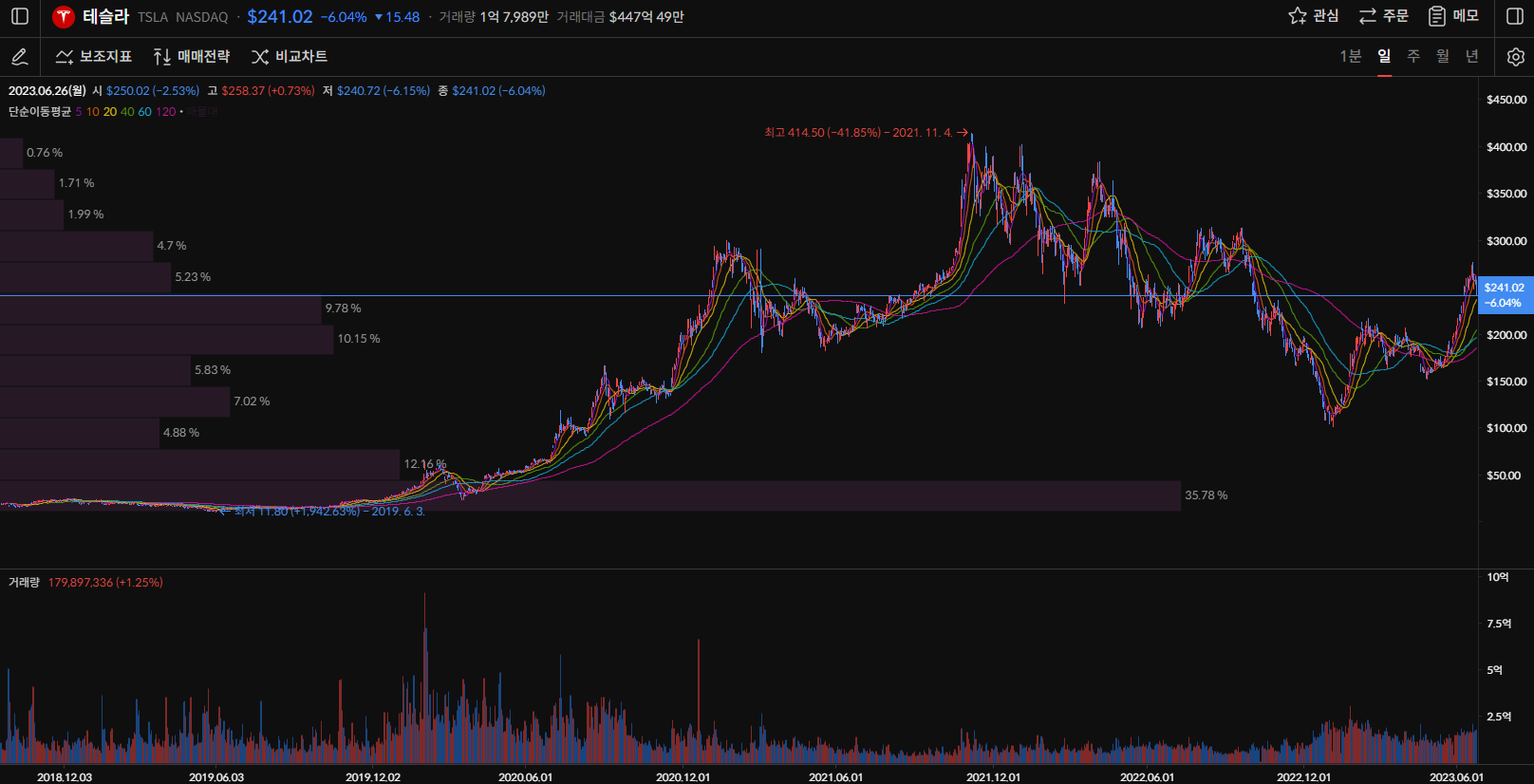Click the 2018.12.03 date axis label
This screenshot has height=784, width=1534.
tap(65, 777)
